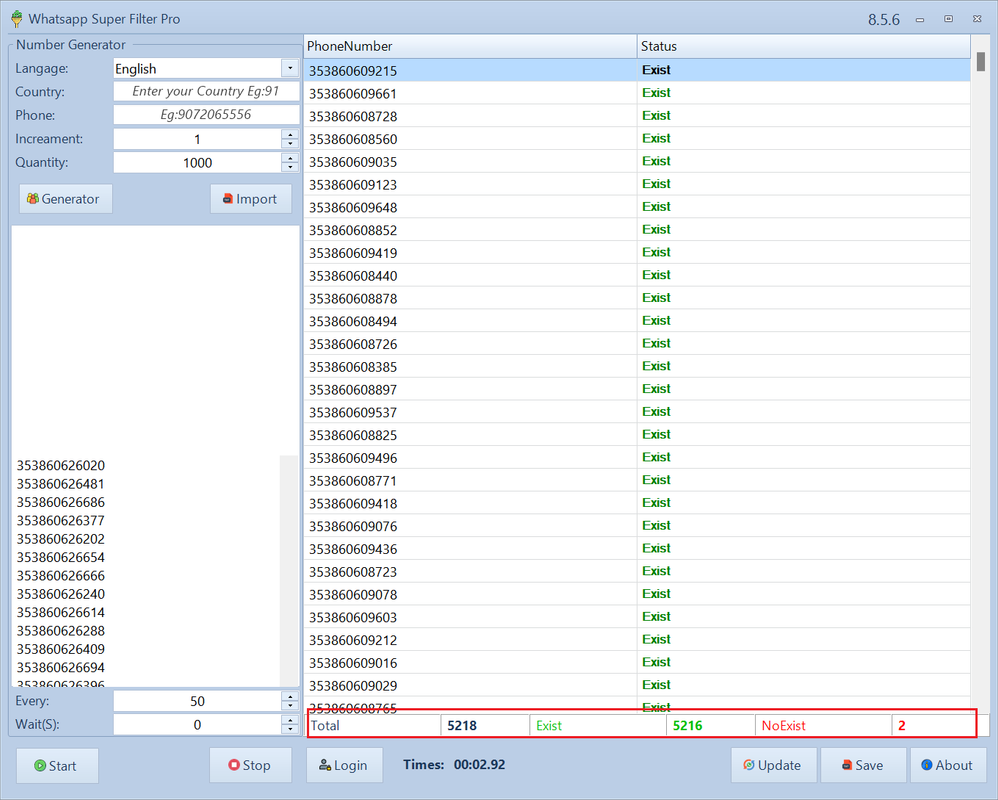Sort by PhoneNumber column header
Image resolution: width=998 pixels, height=800 pixels.
point(470,46)
